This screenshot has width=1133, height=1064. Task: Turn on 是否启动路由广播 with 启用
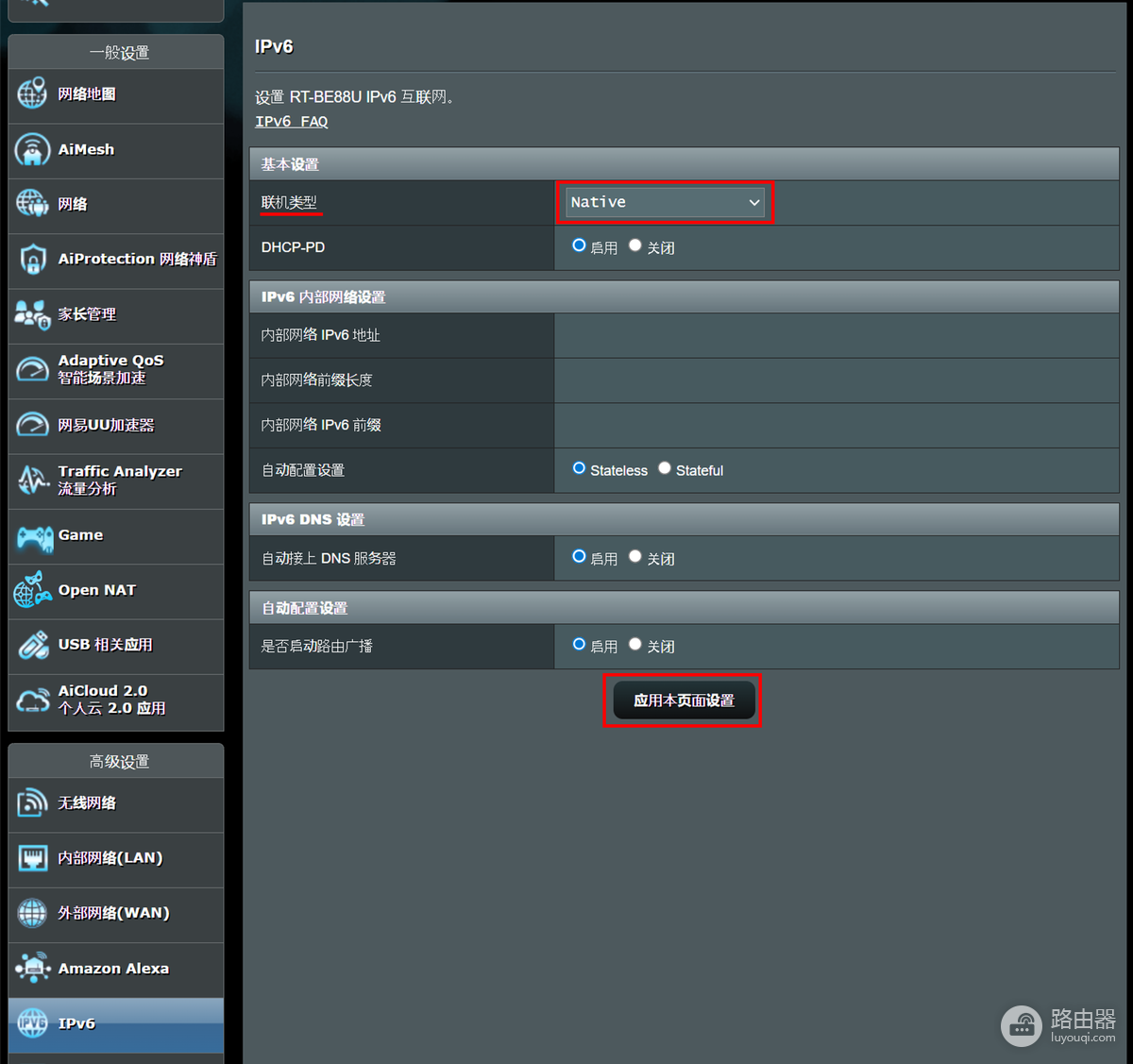click(x=579, y=645)
